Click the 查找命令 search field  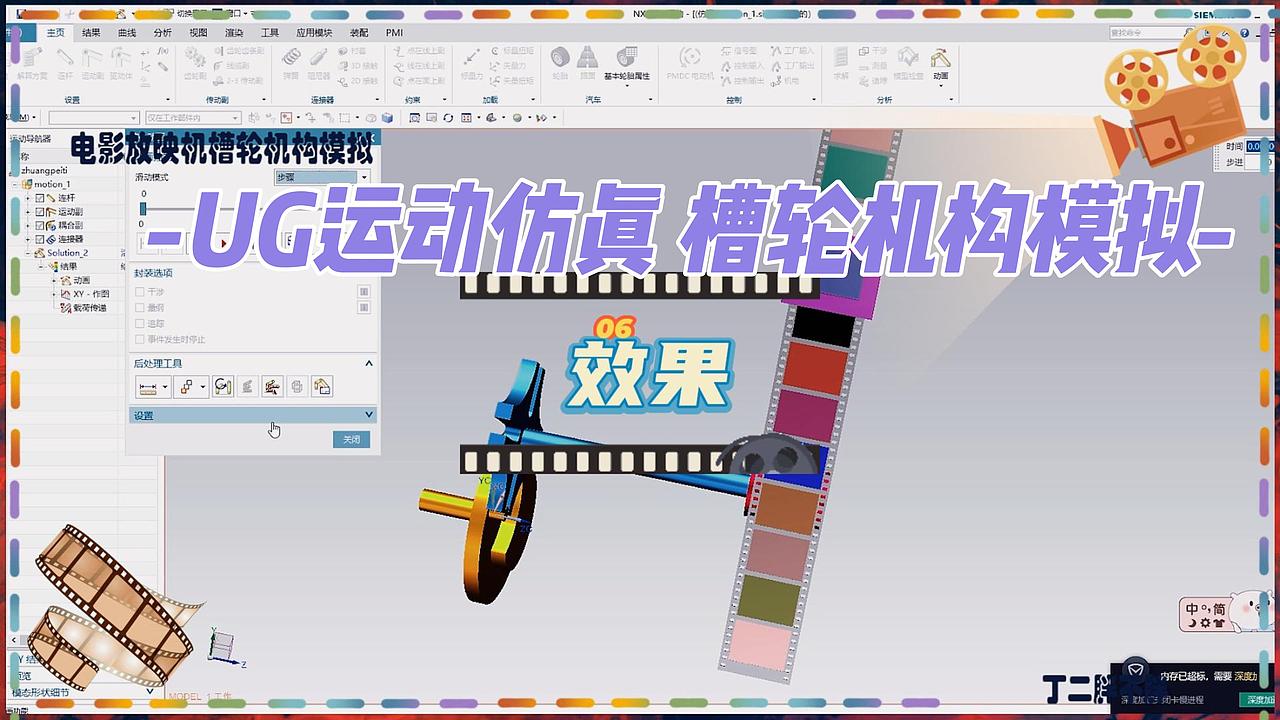[x=1150, y=33]
